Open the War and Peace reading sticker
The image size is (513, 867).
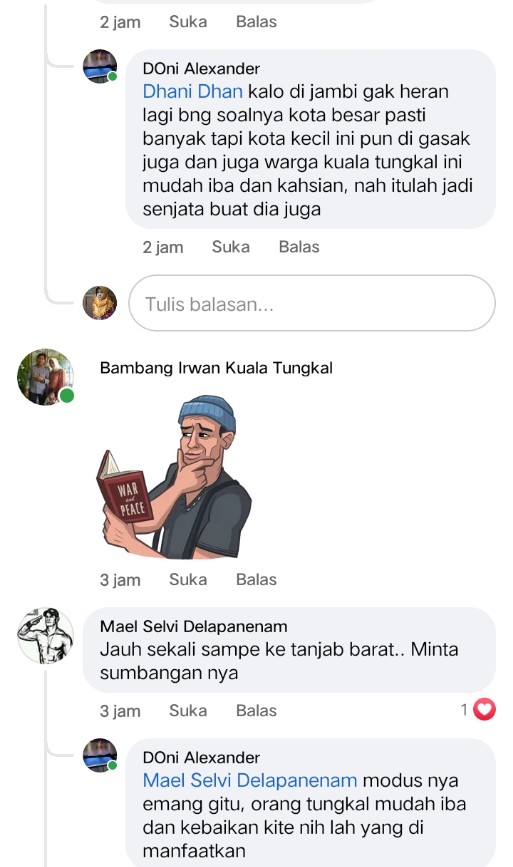pyautogui.click(x=176, y=477)
